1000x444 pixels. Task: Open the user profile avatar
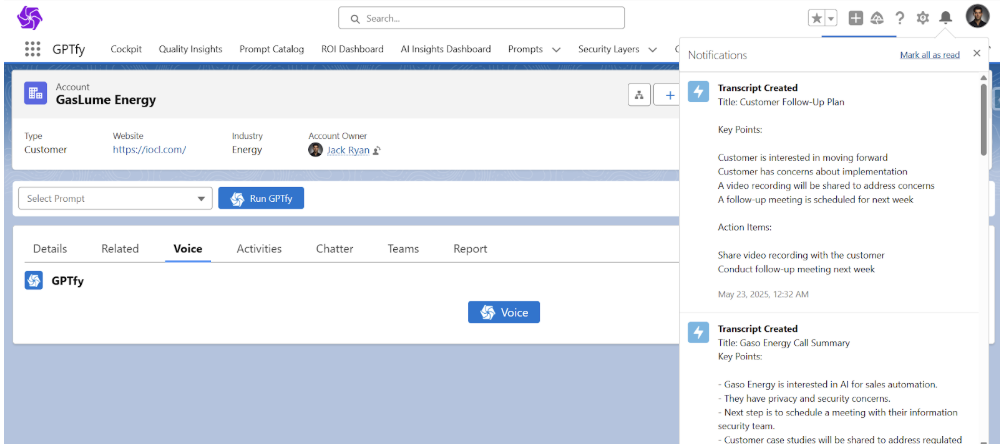[x=977, y=17]
